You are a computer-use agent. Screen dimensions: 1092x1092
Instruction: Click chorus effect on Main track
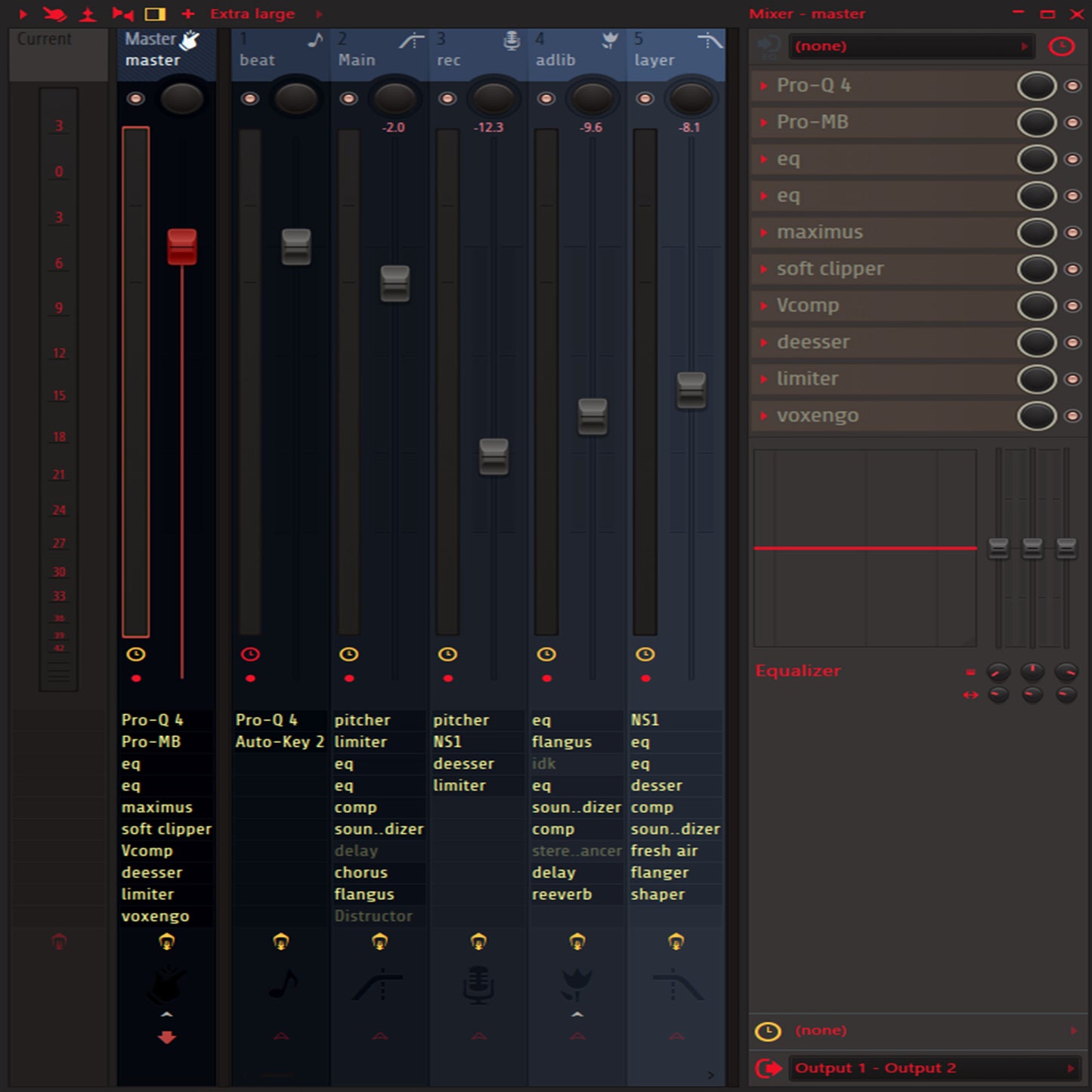point(379,873)
